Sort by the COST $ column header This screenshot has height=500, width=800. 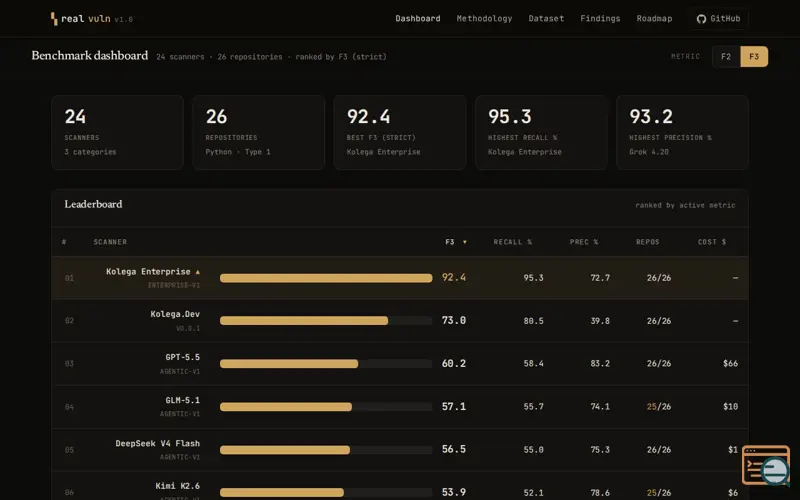coord(712,242)
